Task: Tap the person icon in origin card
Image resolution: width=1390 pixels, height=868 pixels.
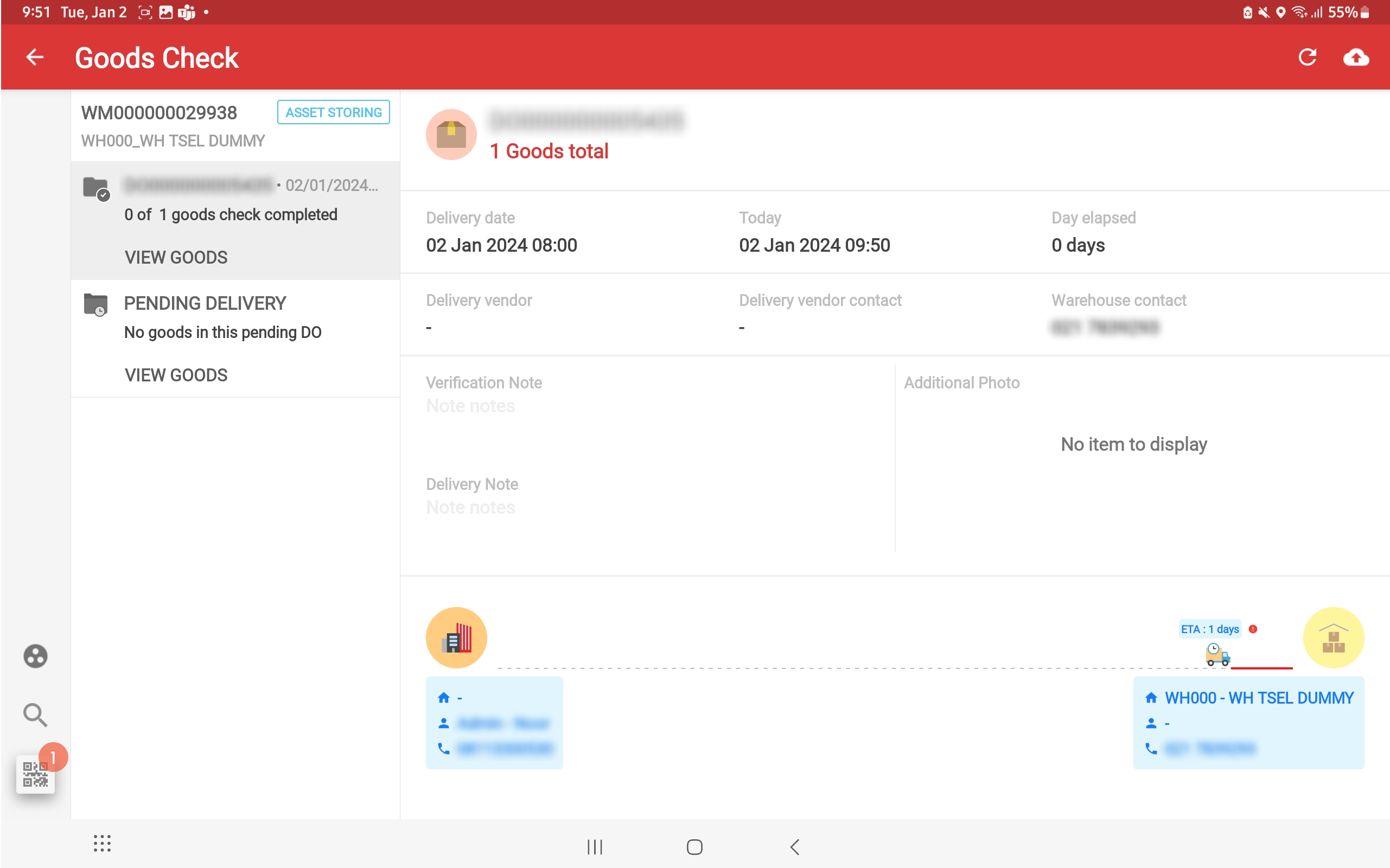Action: coord(443,723)
